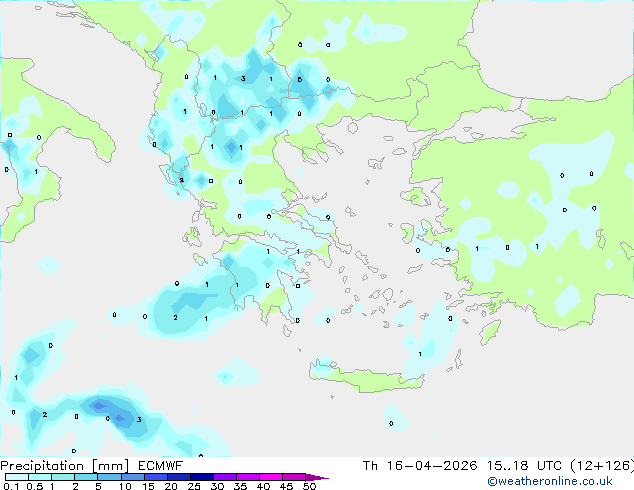The height and width of the screenshot is (490, 634).
Task: Click the '15..18 UTC' time text
Action: [x=524, y=466]
